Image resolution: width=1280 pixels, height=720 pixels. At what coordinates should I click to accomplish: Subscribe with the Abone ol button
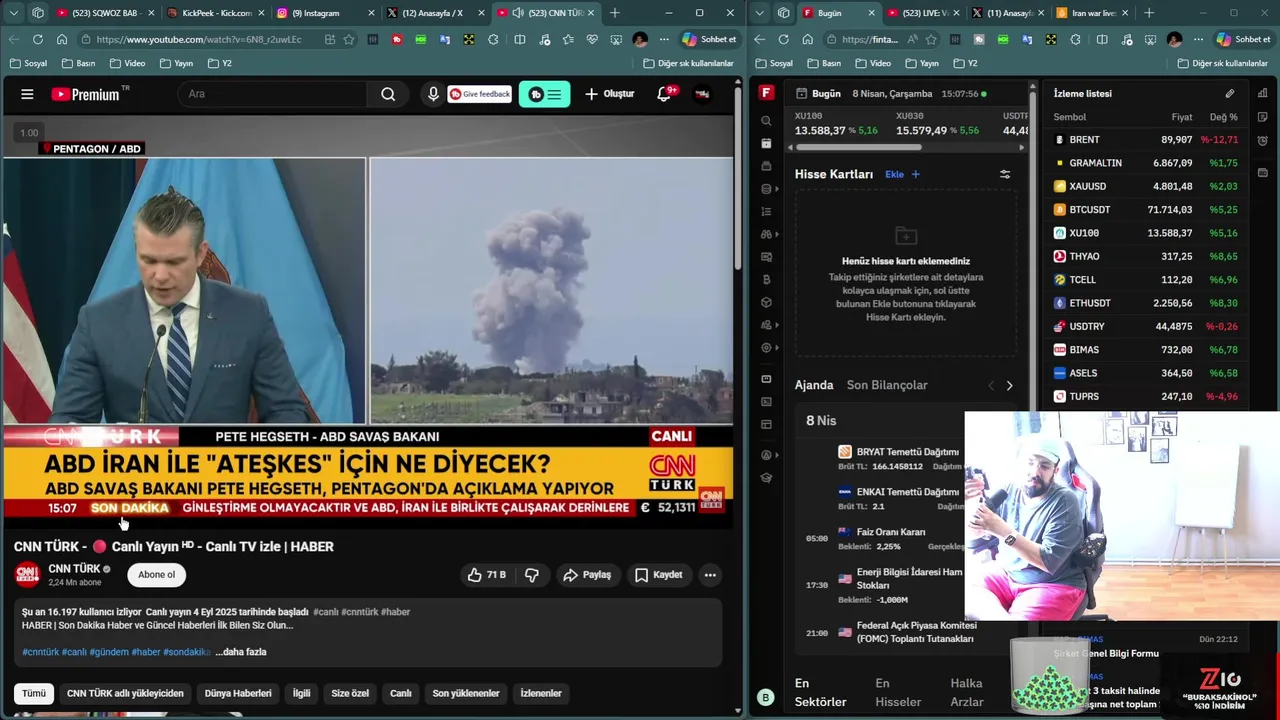[156, 575]
